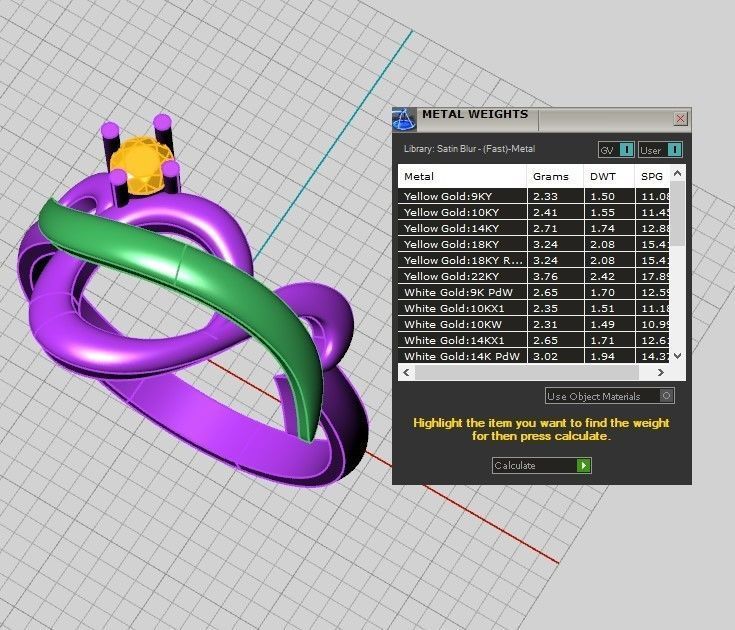
Task: Toggle the User library switch
Action: coord(674,150)
